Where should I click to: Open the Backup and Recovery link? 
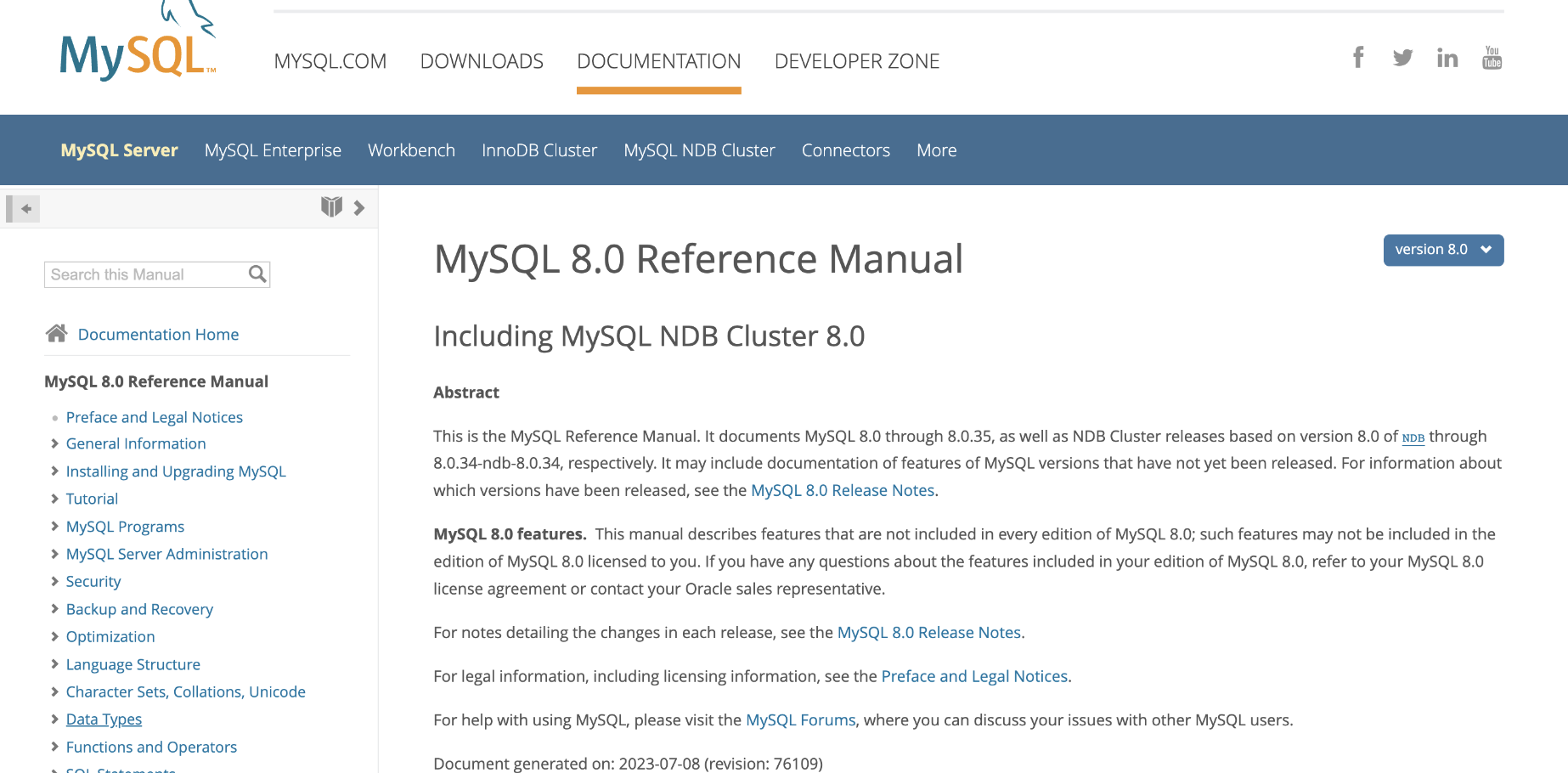(139, 609)
